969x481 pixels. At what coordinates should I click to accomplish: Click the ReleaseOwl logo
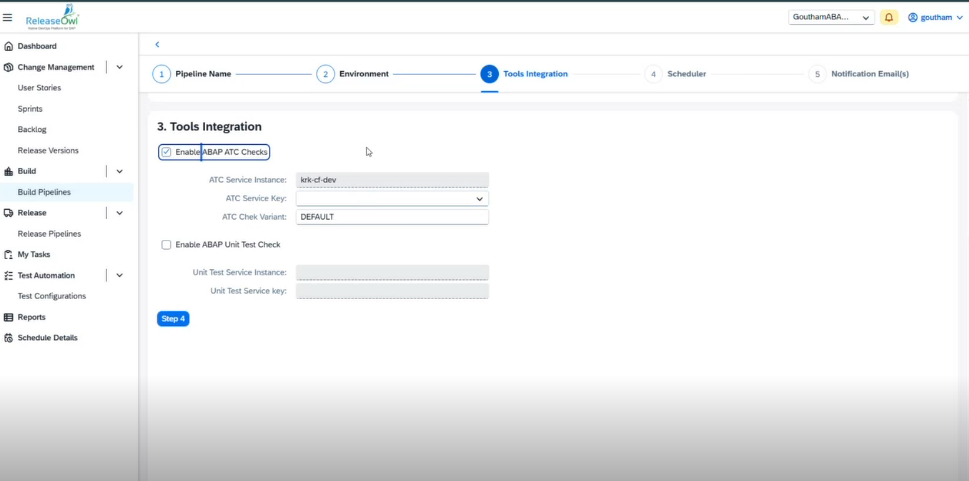pyautogui.click(x=52, y=17)
